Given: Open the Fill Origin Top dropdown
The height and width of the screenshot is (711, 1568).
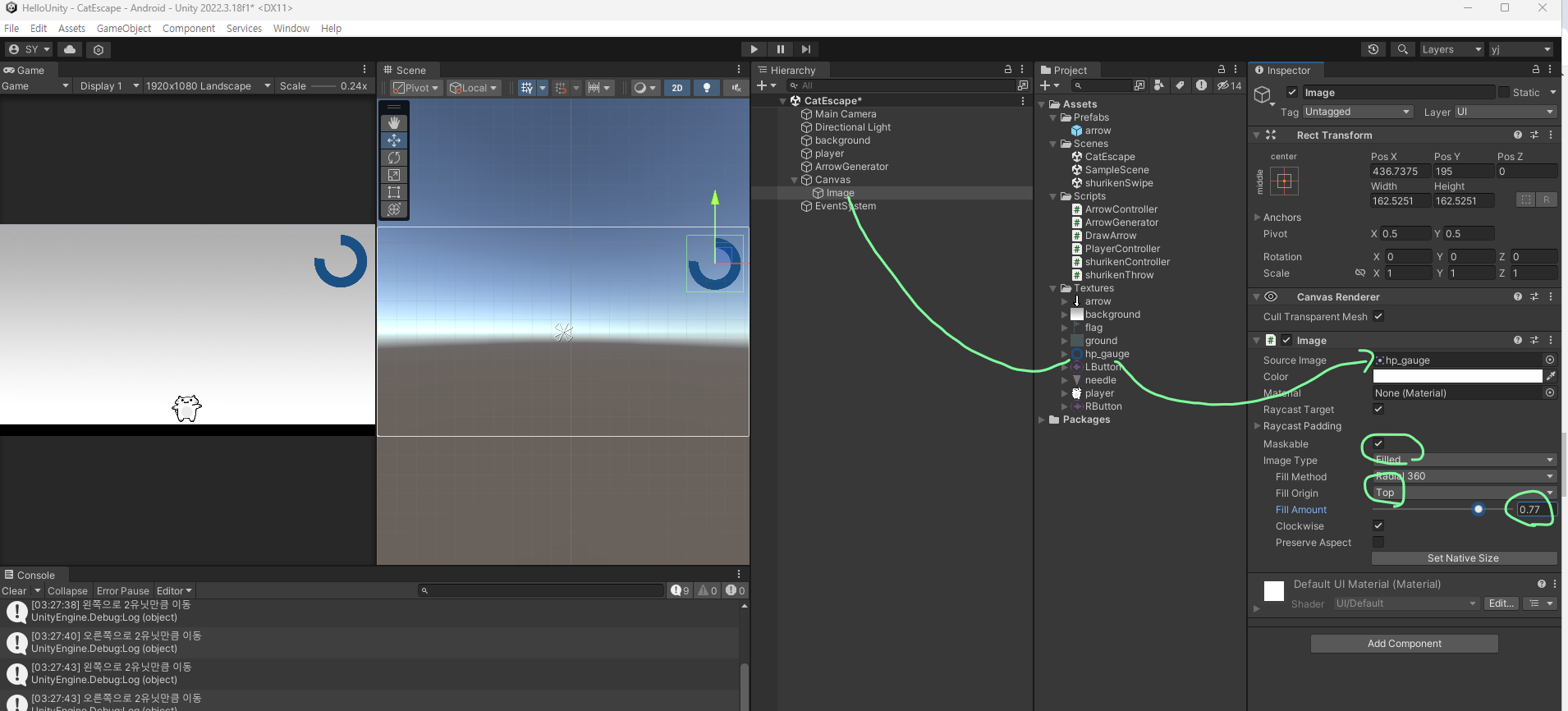Looking at the screenshot, I should pos(1465,493).
